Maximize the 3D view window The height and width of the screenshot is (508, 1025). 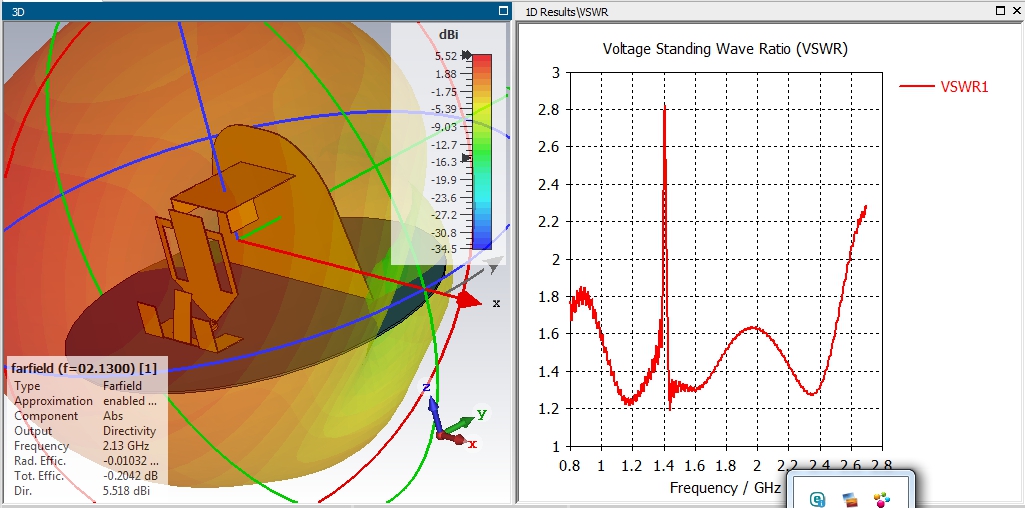coord(502,10)
